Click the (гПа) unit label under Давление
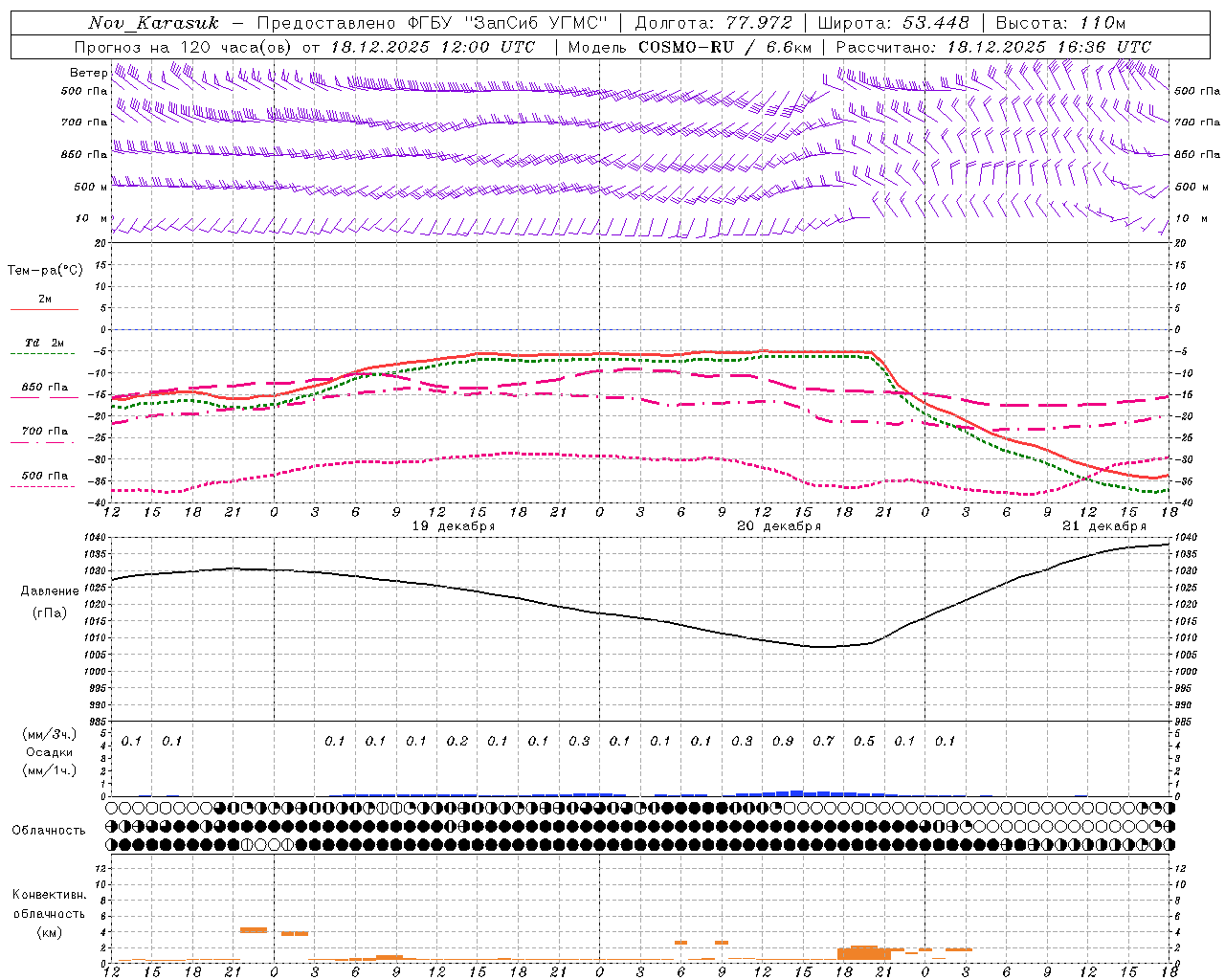 pyautogui.click(x=50, y=613)
